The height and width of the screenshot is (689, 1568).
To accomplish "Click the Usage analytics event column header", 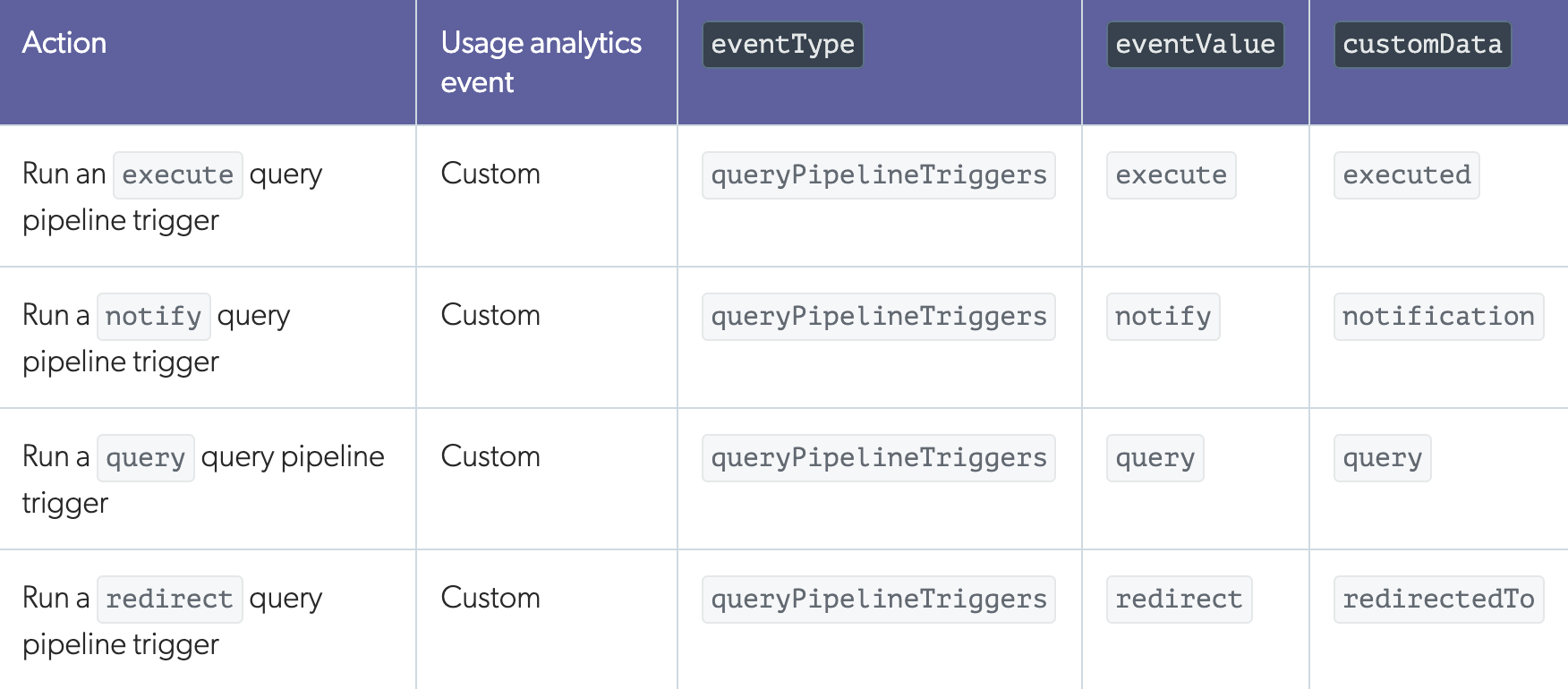I will click(541, 62).
